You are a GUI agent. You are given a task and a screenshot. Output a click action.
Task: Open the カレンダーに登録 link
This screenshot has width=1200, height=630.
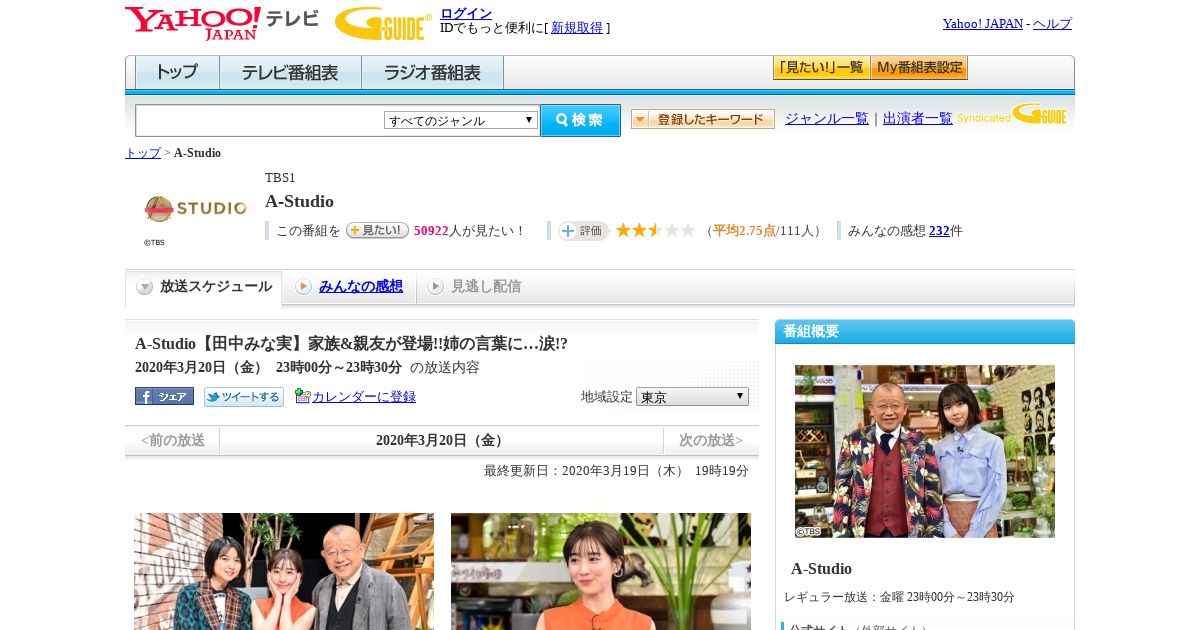[364, 397]
